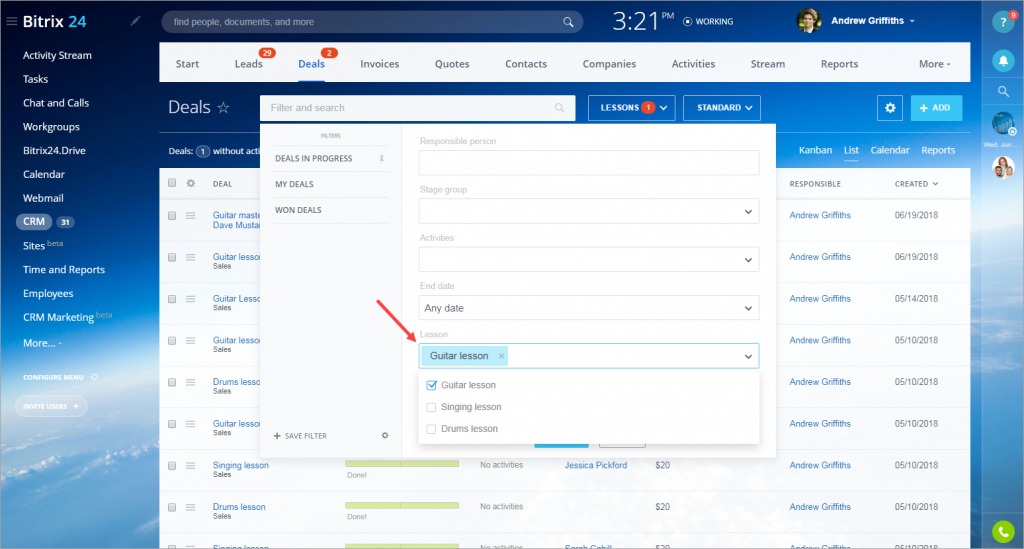Select the WON DEALS filter preset

click(x=298, y=210)
